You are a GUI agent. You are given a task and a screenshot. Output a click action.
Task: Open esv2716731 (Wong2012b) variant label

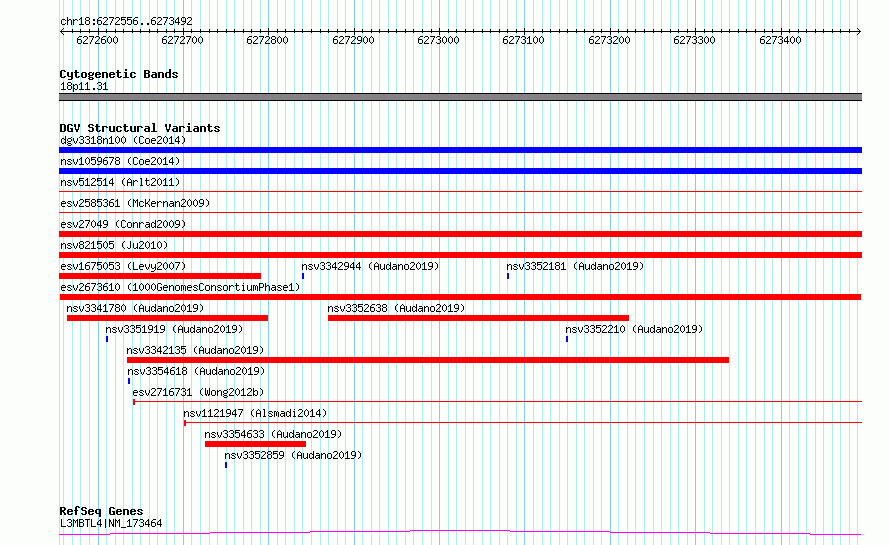(198, 392)
